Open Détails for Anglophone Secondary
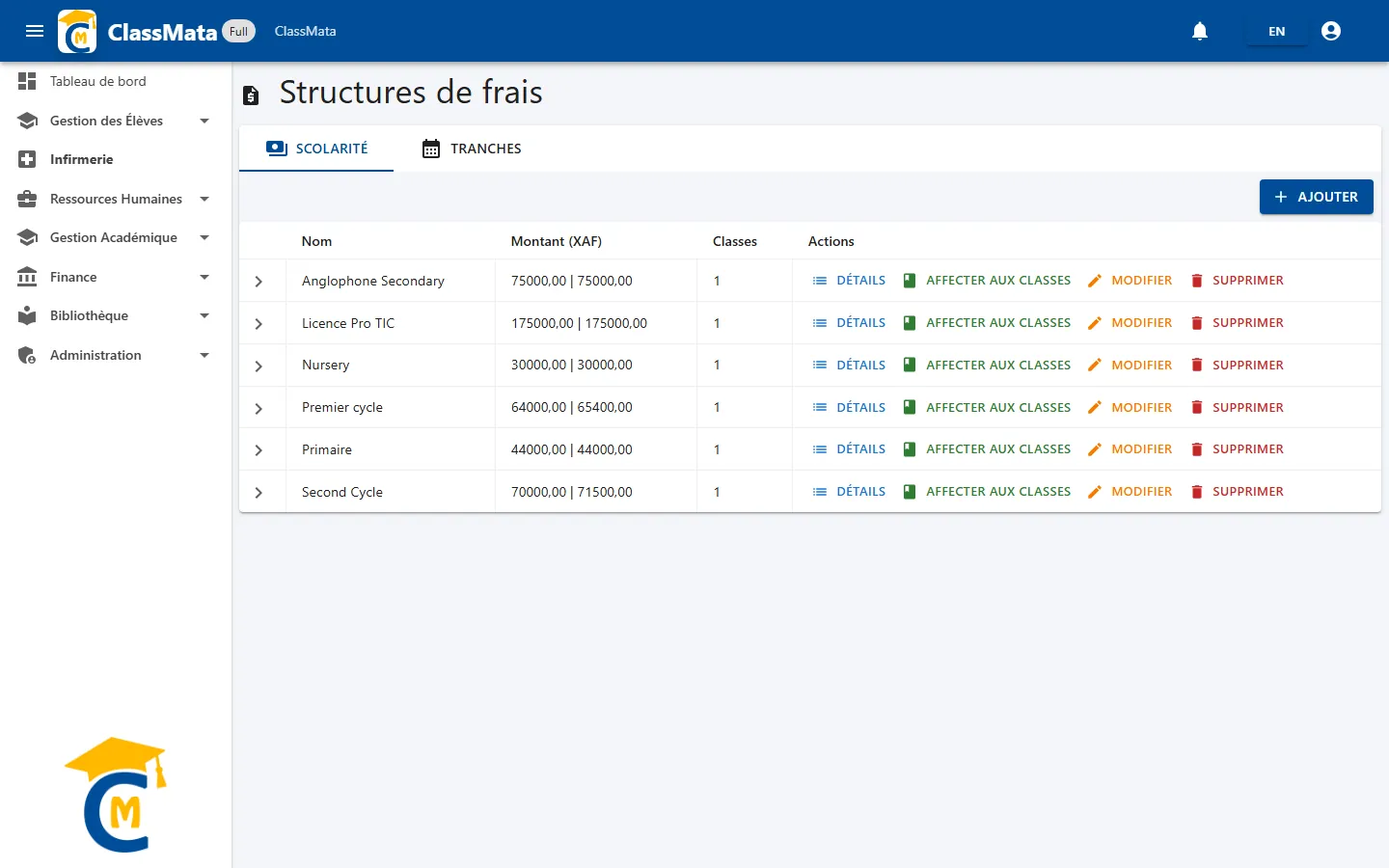The width and height of the screenshot is (1389, 868). pyautogui.click(x=849, y=281)
